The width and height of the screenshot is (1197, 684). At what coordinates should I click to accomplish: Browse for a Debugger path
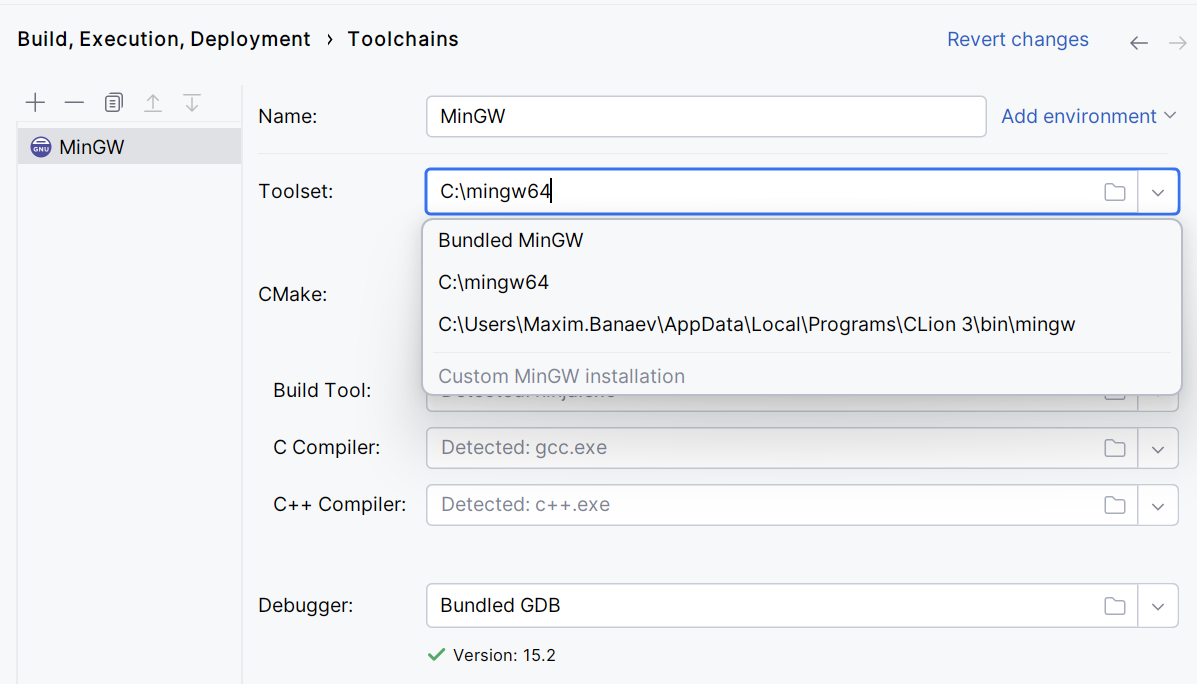pyautogui.click(x=1115, y=605)
